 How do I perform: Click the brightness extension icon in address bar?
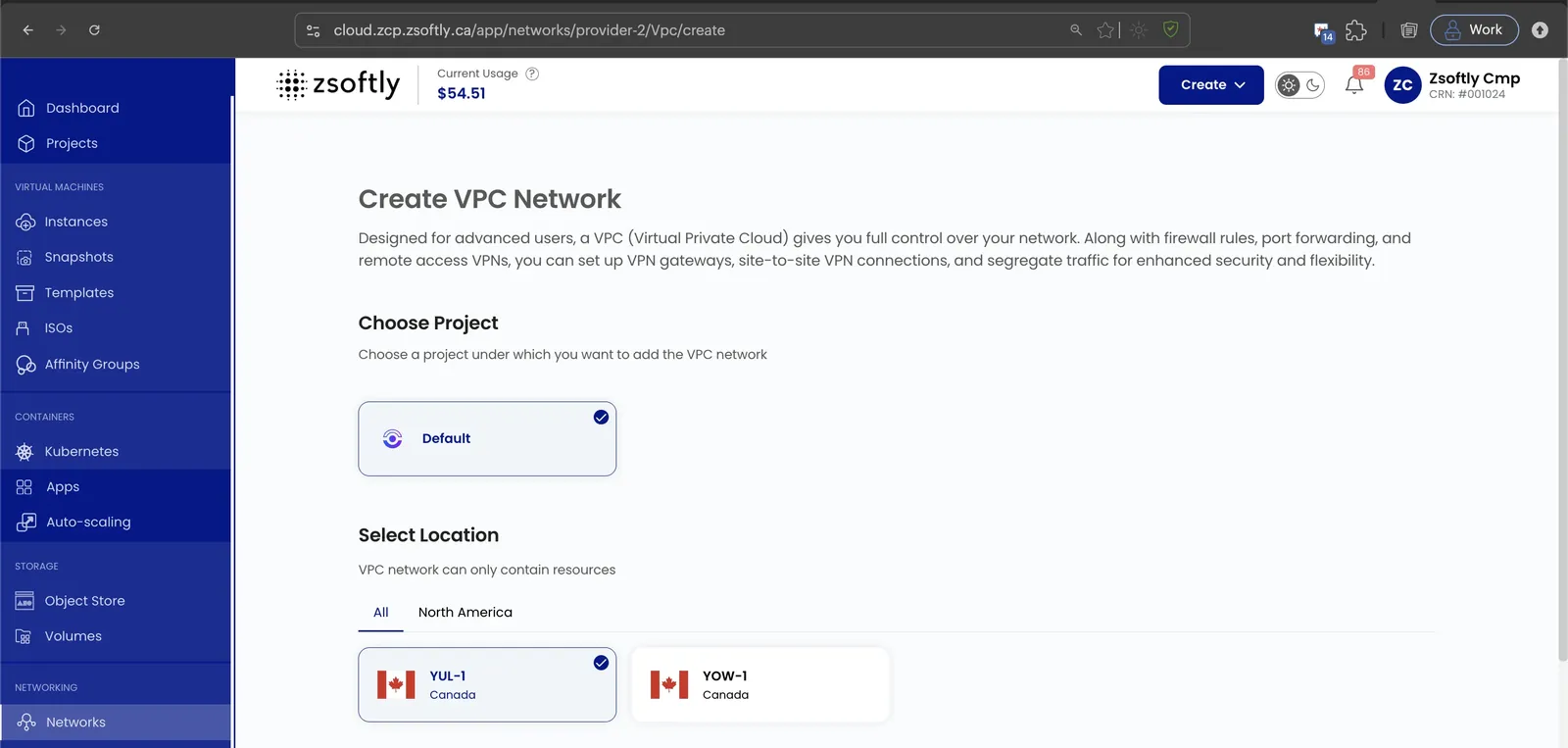(1138, 30)
